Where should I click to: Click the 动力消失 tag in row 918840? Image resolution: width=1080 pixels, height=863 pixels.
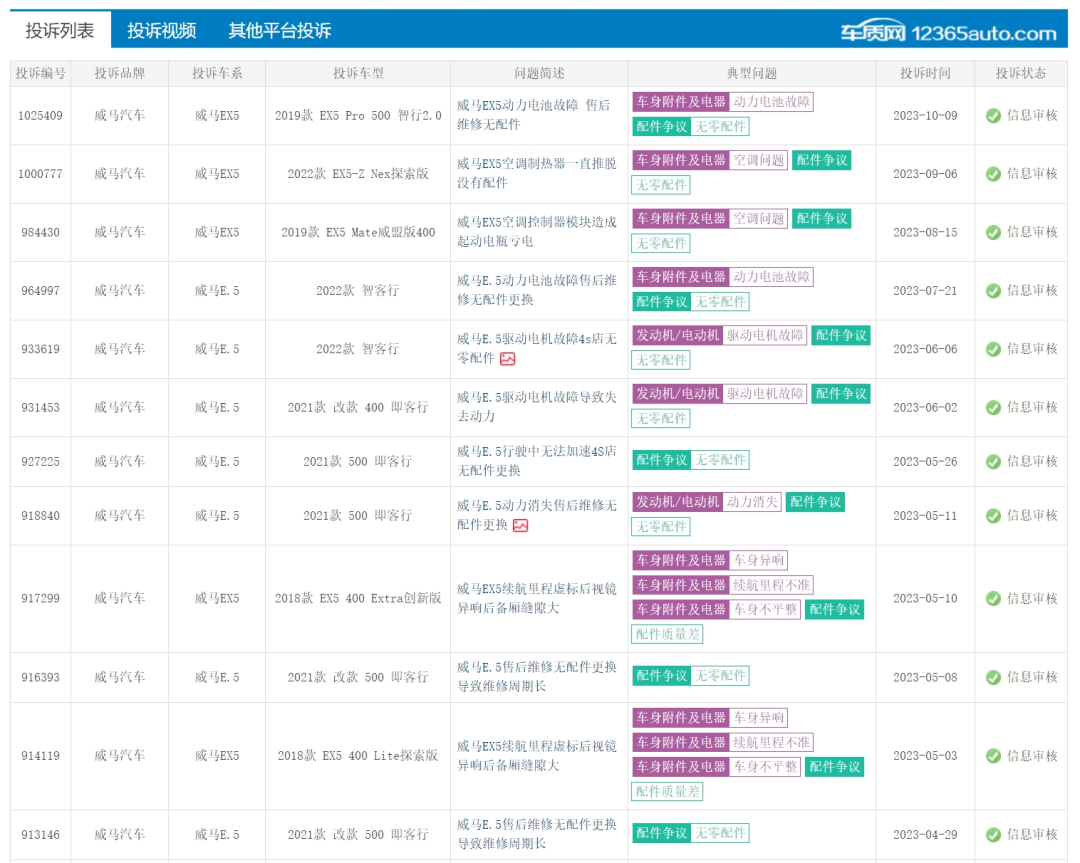pyautogui.click(x=751, y=502)
